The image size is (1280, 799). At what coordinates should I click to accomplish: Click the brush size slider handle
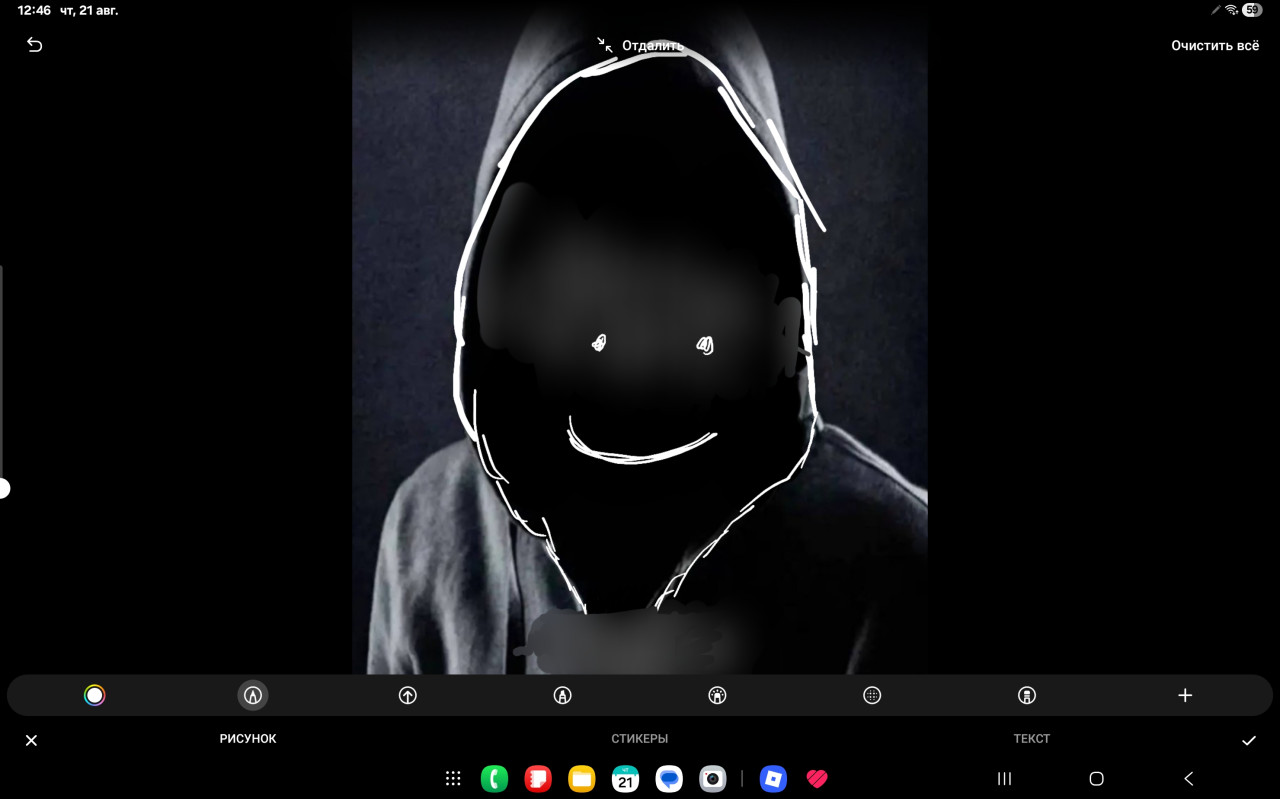click(3, 488)
